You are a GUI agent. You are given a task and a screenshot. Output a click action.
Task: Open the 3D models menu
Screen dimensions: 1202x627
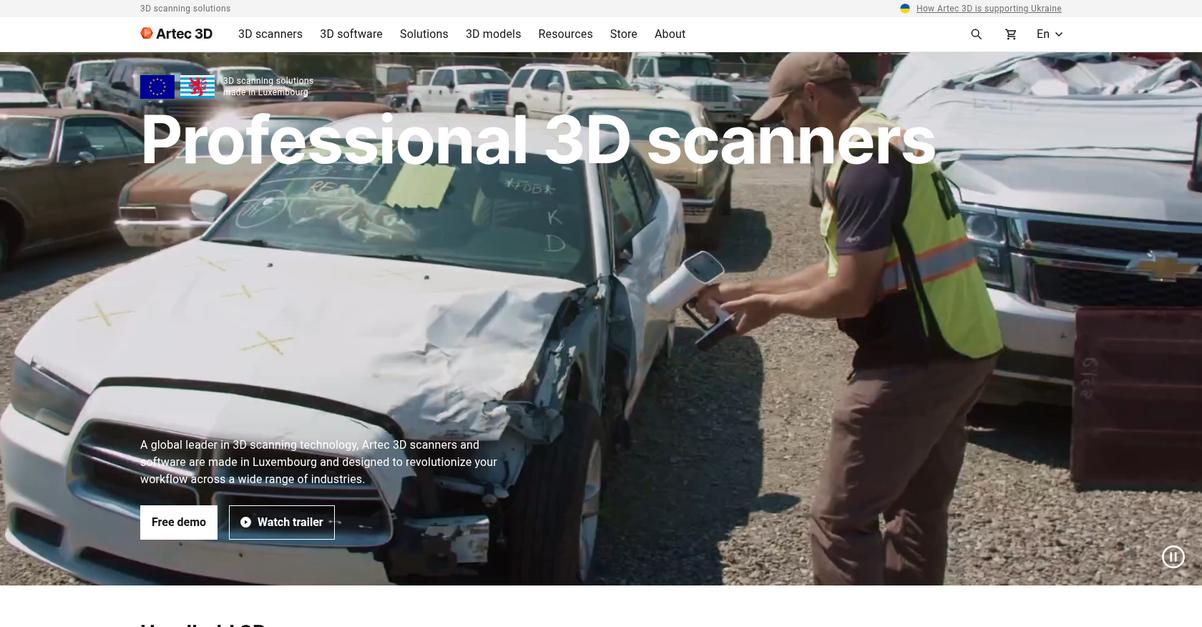click(493, 34)
